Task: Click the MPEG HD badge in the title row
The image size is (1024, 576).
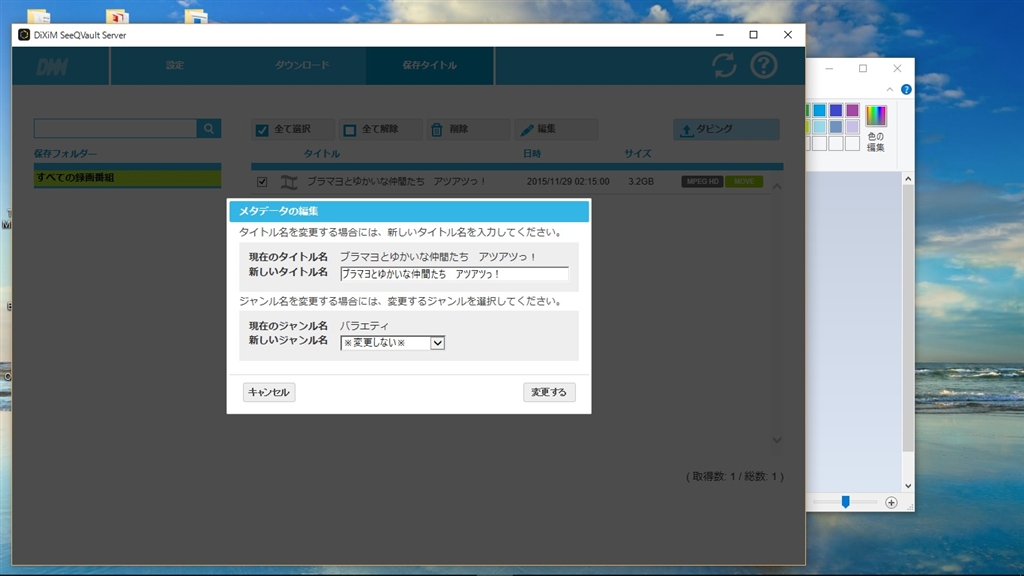Action: [703, 182]
